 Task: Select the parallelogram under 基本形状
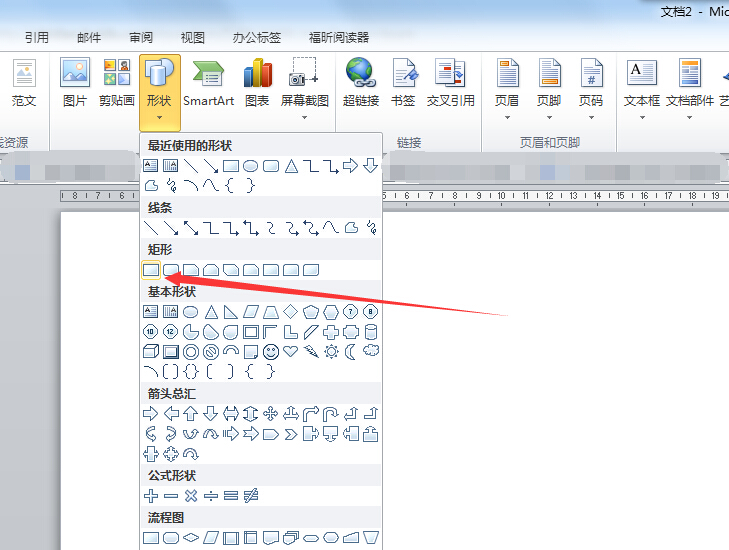click(x=251, y=311)
